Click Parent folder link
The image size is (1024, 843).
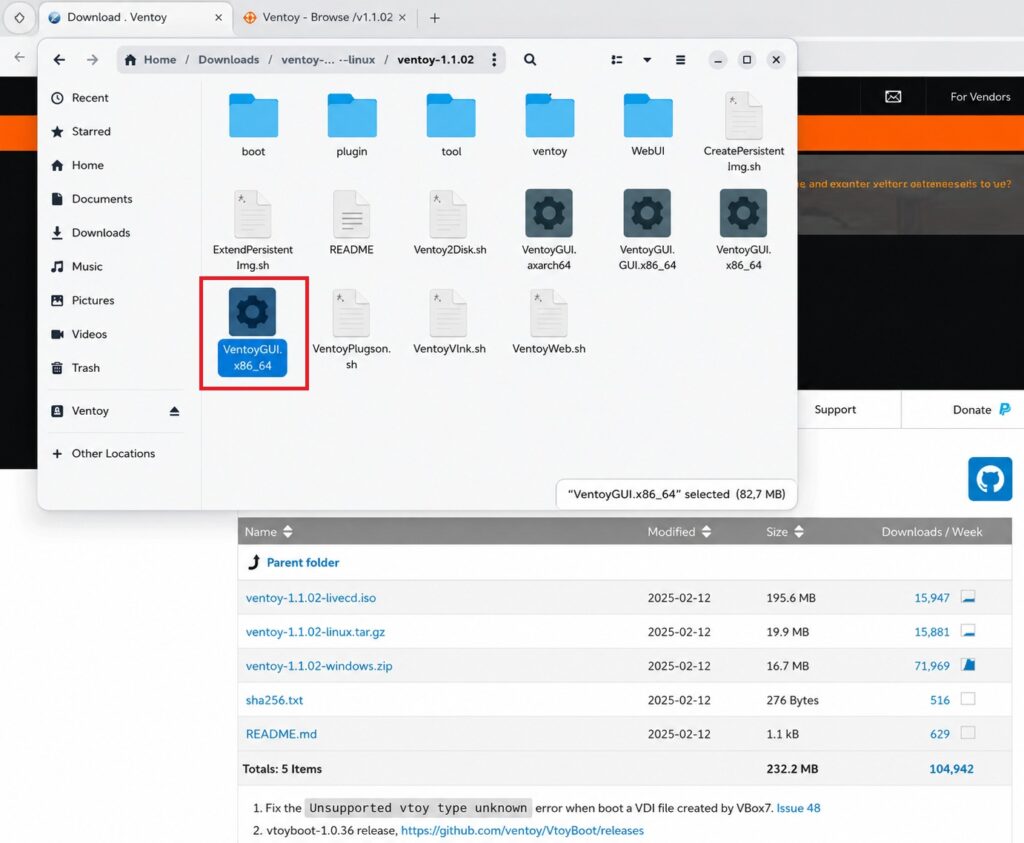[x=302, y=562]
